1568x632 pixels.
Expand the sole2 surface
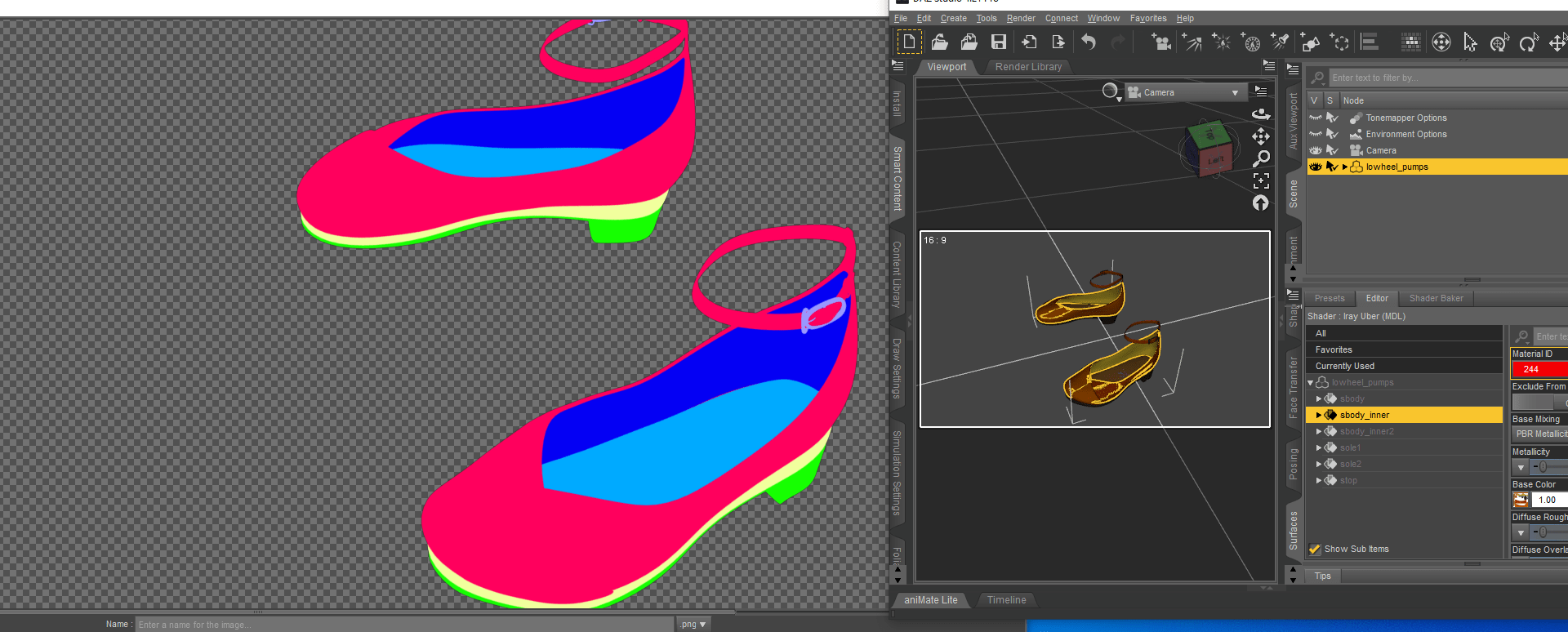click(1318, 464)
